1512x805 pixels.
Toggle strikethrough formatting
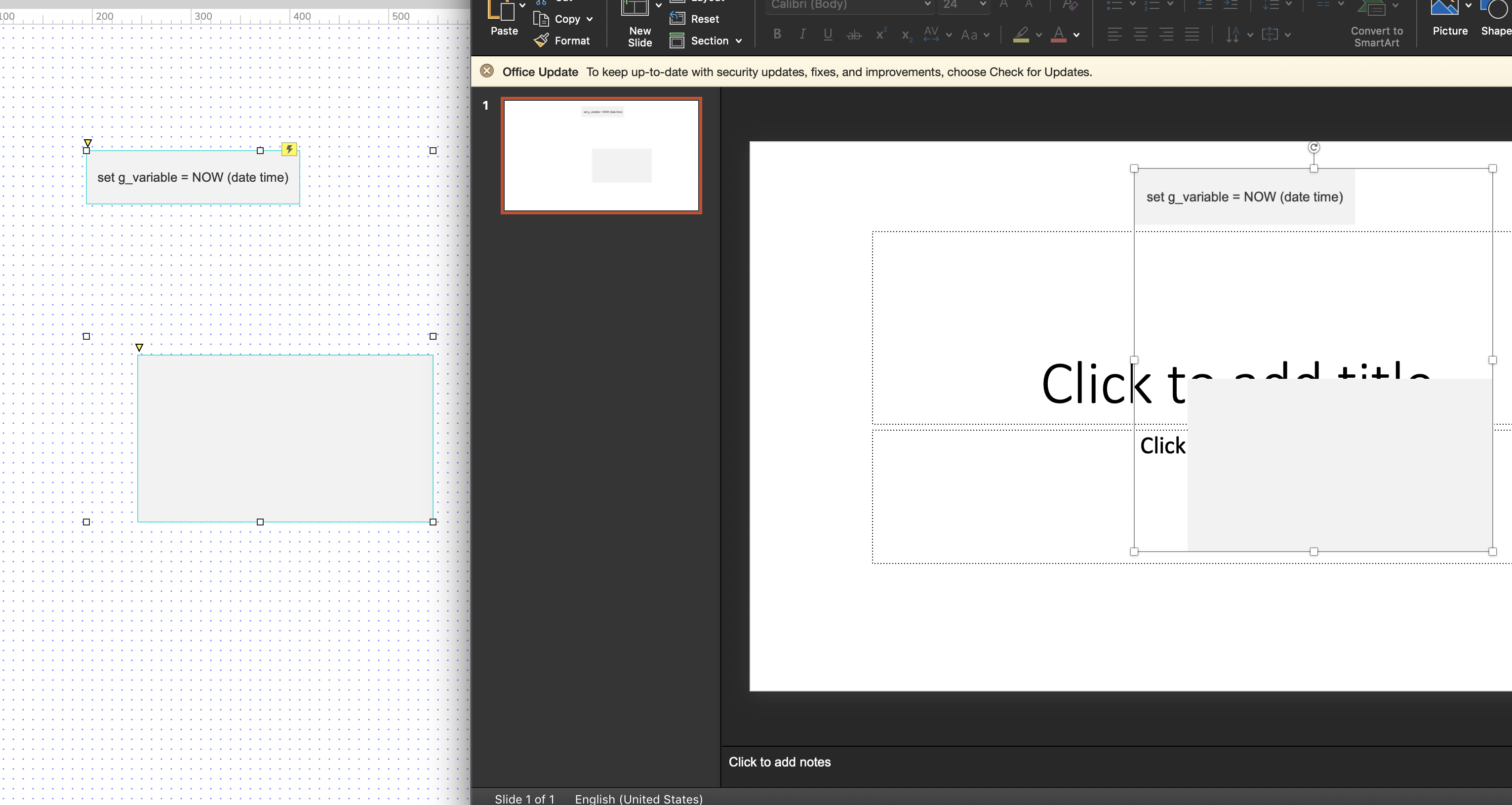pos(854,35)
